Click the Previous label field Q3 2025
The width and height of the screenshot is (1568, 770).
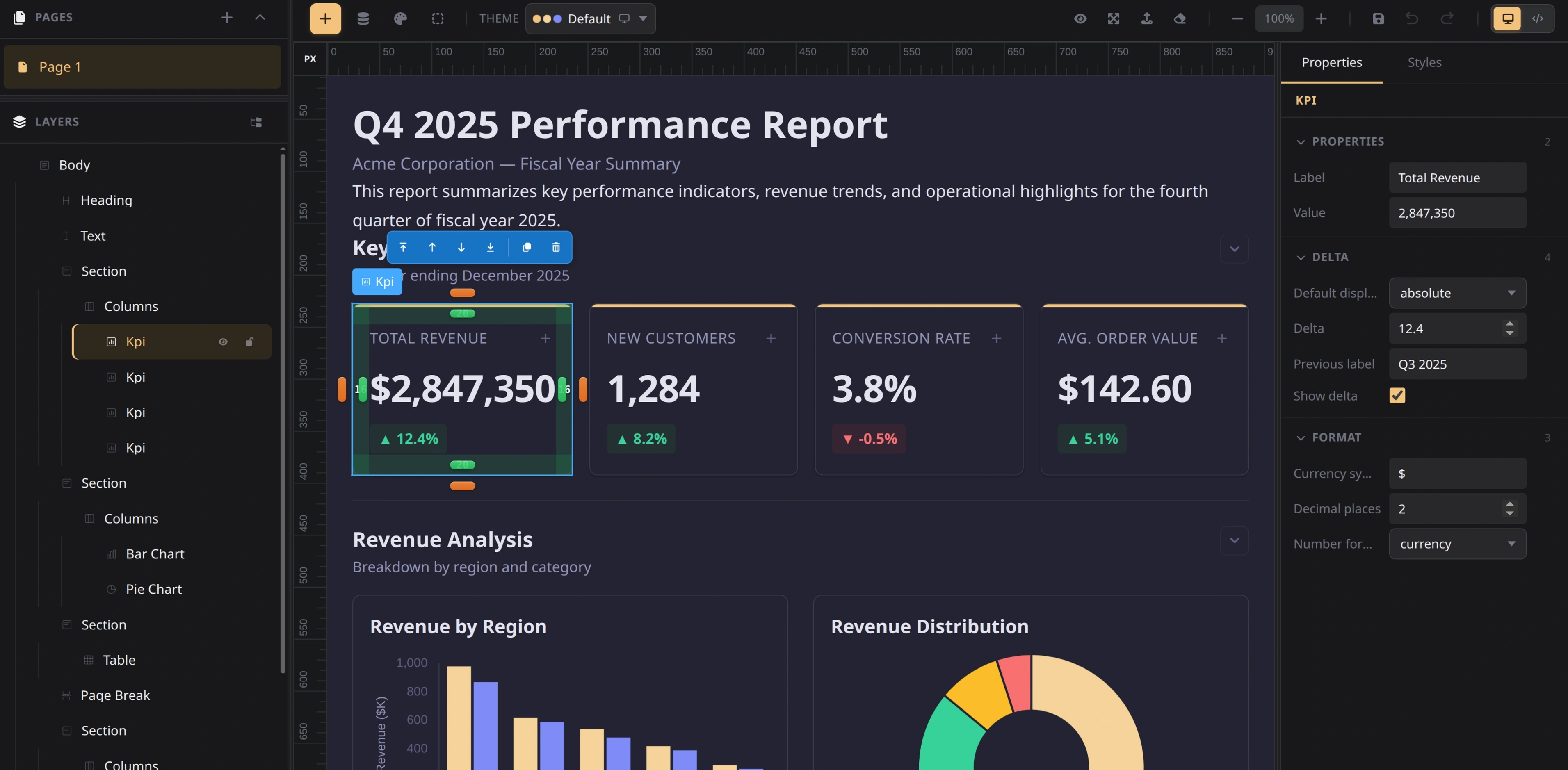[1457, 363]
